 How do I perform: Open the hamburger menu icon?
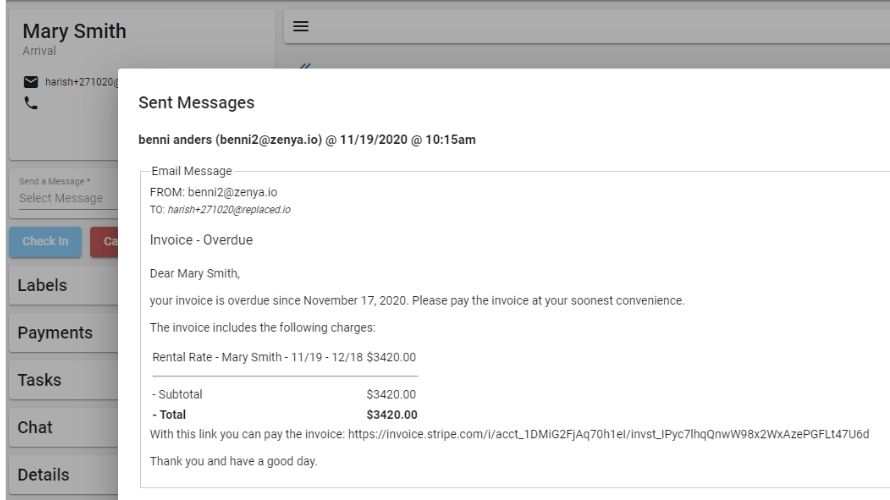click(299, 26)
